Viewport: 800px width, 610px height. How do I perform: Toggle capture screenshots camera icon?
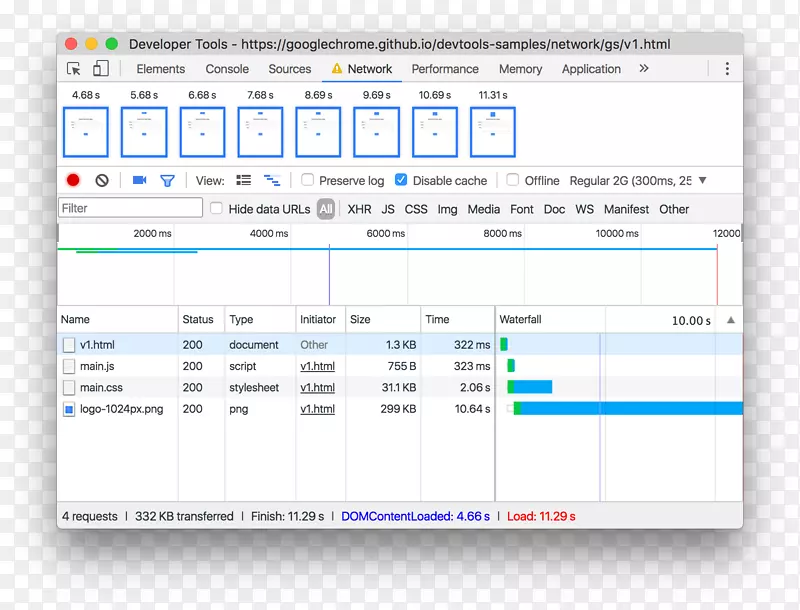coord(139,180)
